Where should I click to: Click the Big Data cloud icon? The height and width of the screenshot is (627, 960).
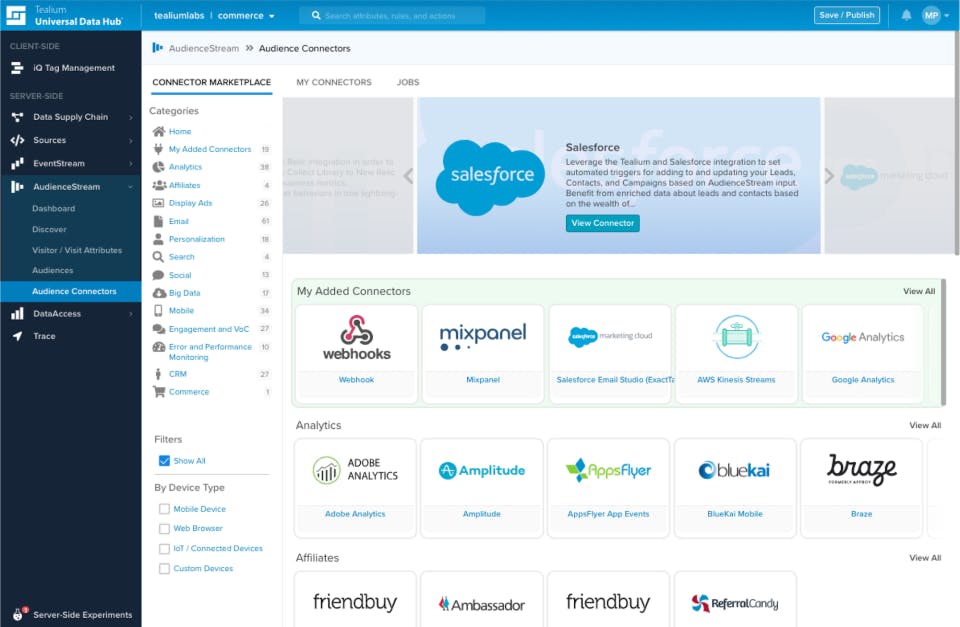[x=159, y=293]
